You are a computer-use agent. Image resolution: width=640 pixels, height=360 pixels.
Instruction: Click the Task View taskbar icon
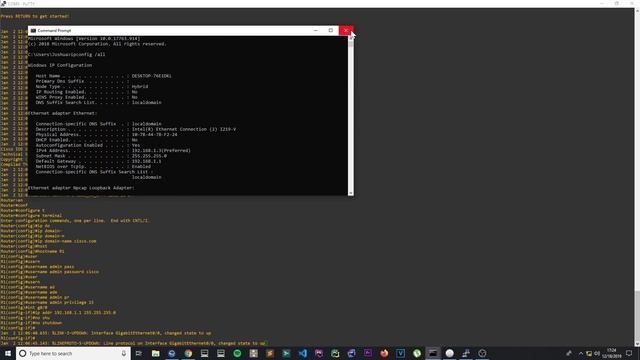click(138, 353)
